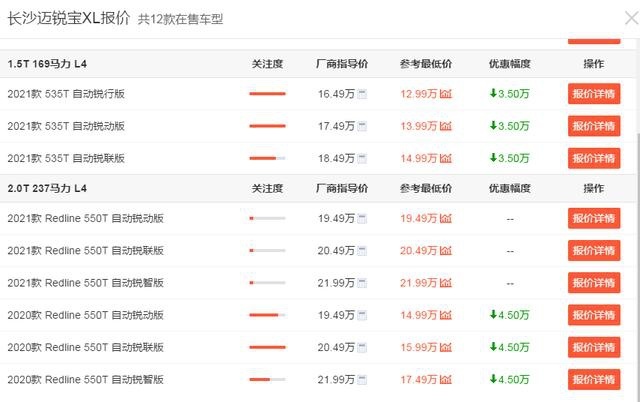
Task: View price trend chart icon beside 13.99万
Action: tap(446, 126)
